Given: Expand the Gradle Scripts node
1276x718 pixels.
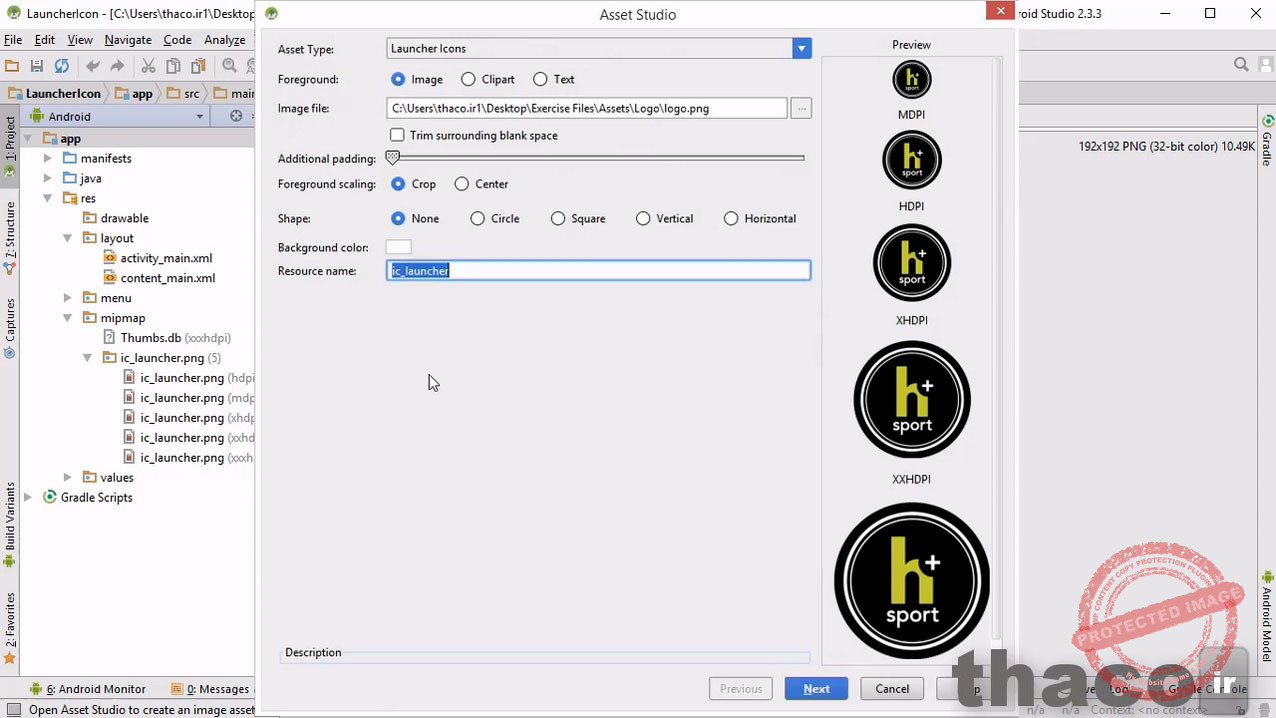Looking at the screenshot, I should [28, 497].
